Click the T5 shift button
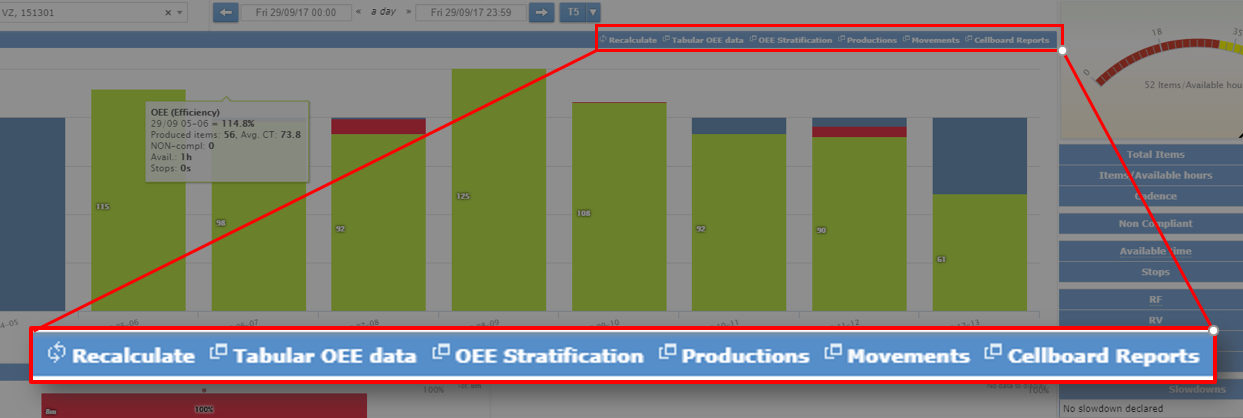 click(572, 13)
